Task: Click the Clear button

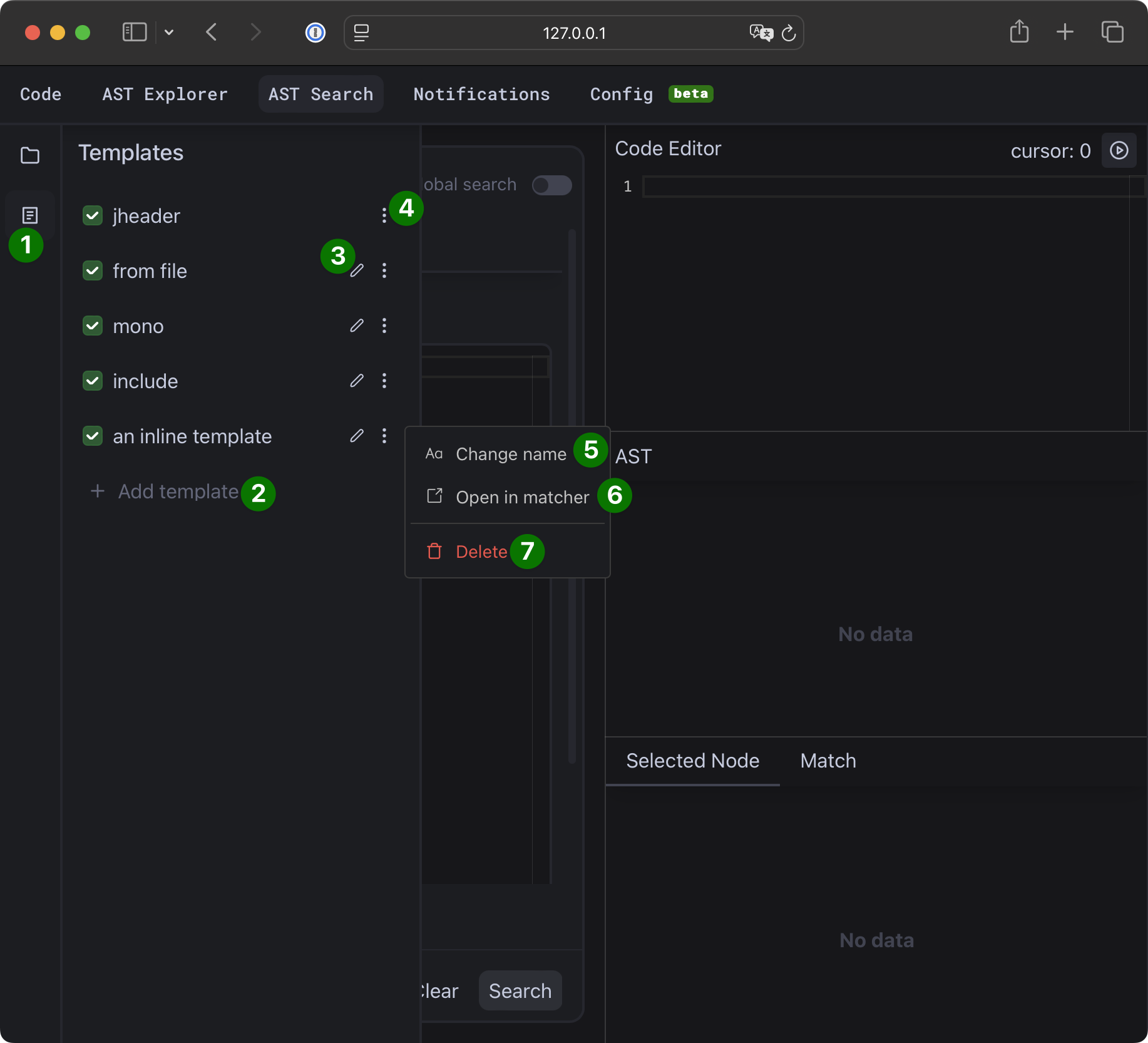Action: click(x=439, y=991)
